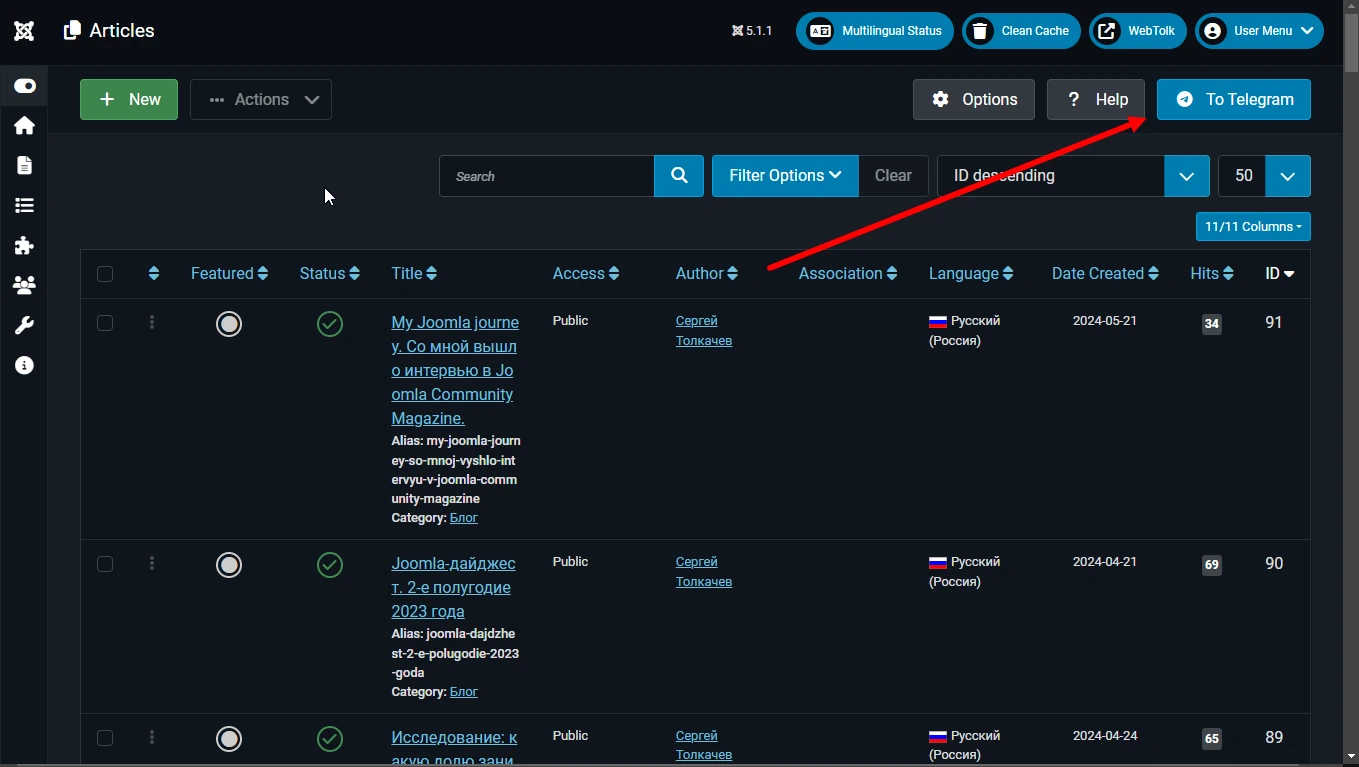This screenshot has height=767, width=1359.
Task: Sort by Language column header
Action: pos(971,273)
